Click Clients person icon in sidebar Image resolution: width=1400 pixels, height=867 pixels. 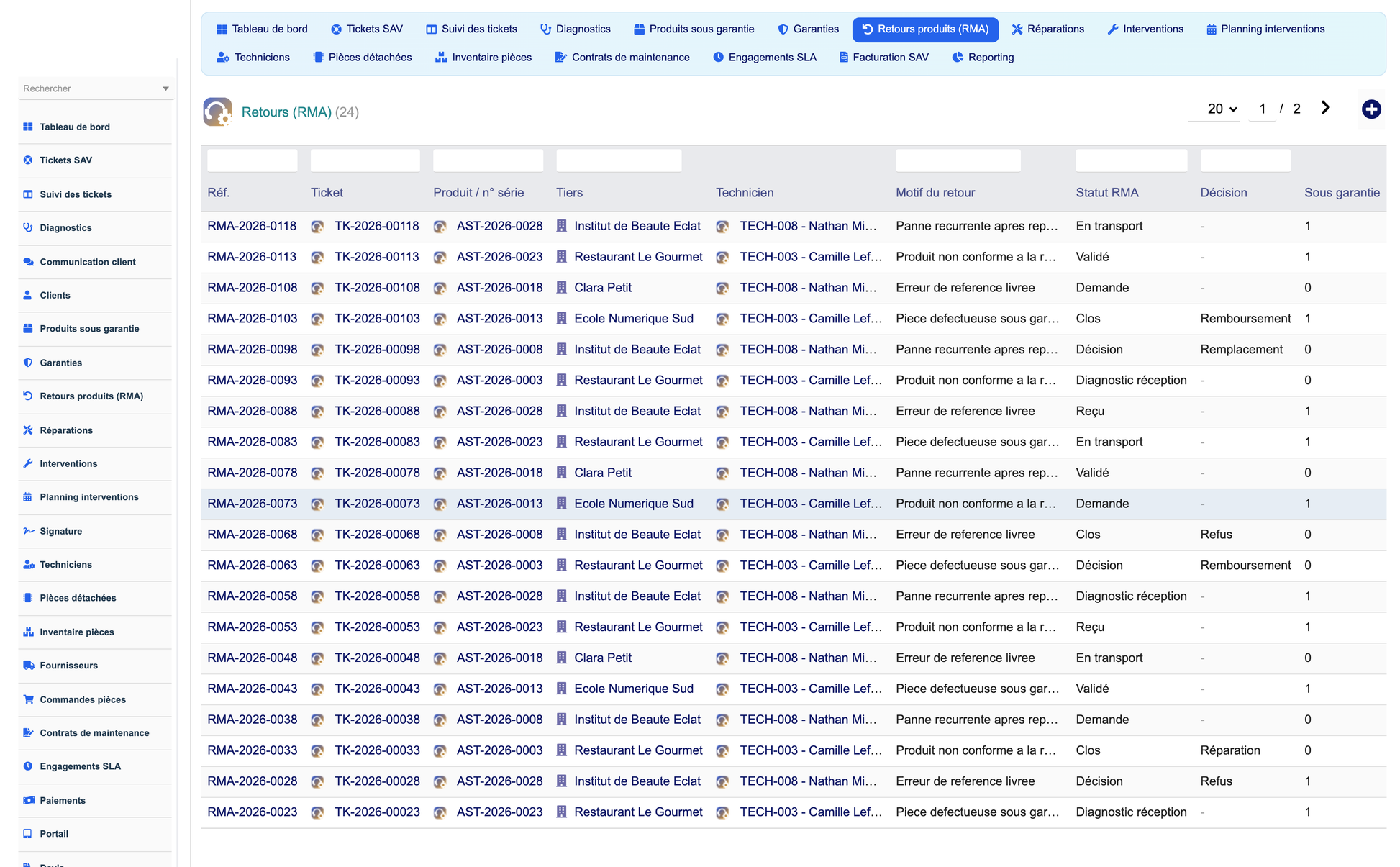(28, 295)
